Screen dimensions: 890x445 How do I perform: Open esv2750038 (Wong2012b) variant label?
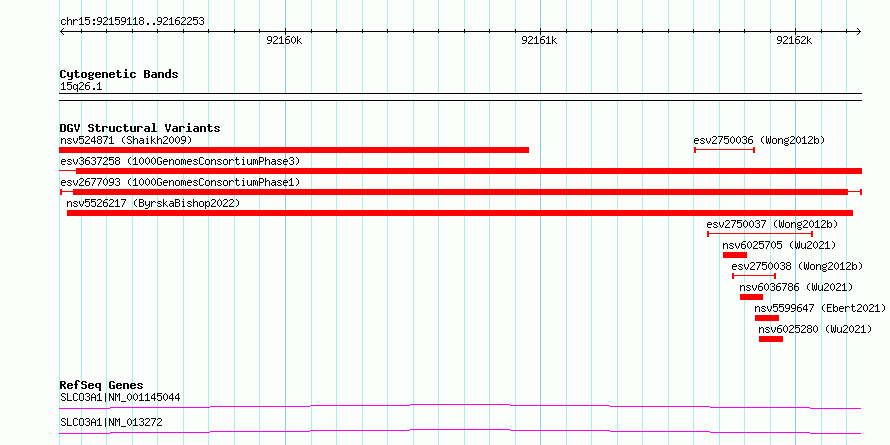797,266
